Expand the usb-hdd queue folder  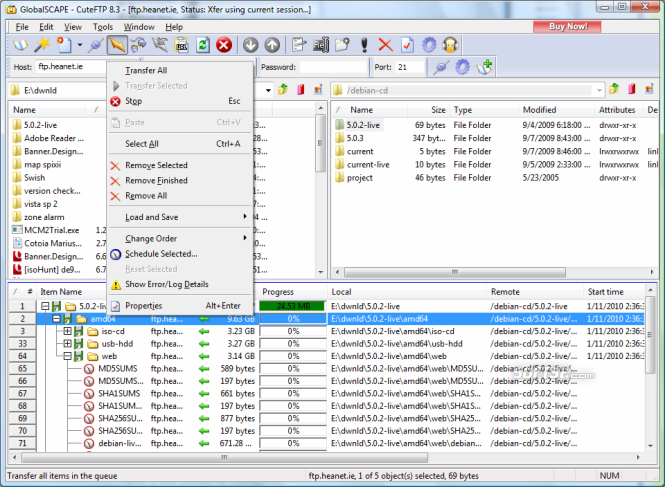click(x=67, y=344)
